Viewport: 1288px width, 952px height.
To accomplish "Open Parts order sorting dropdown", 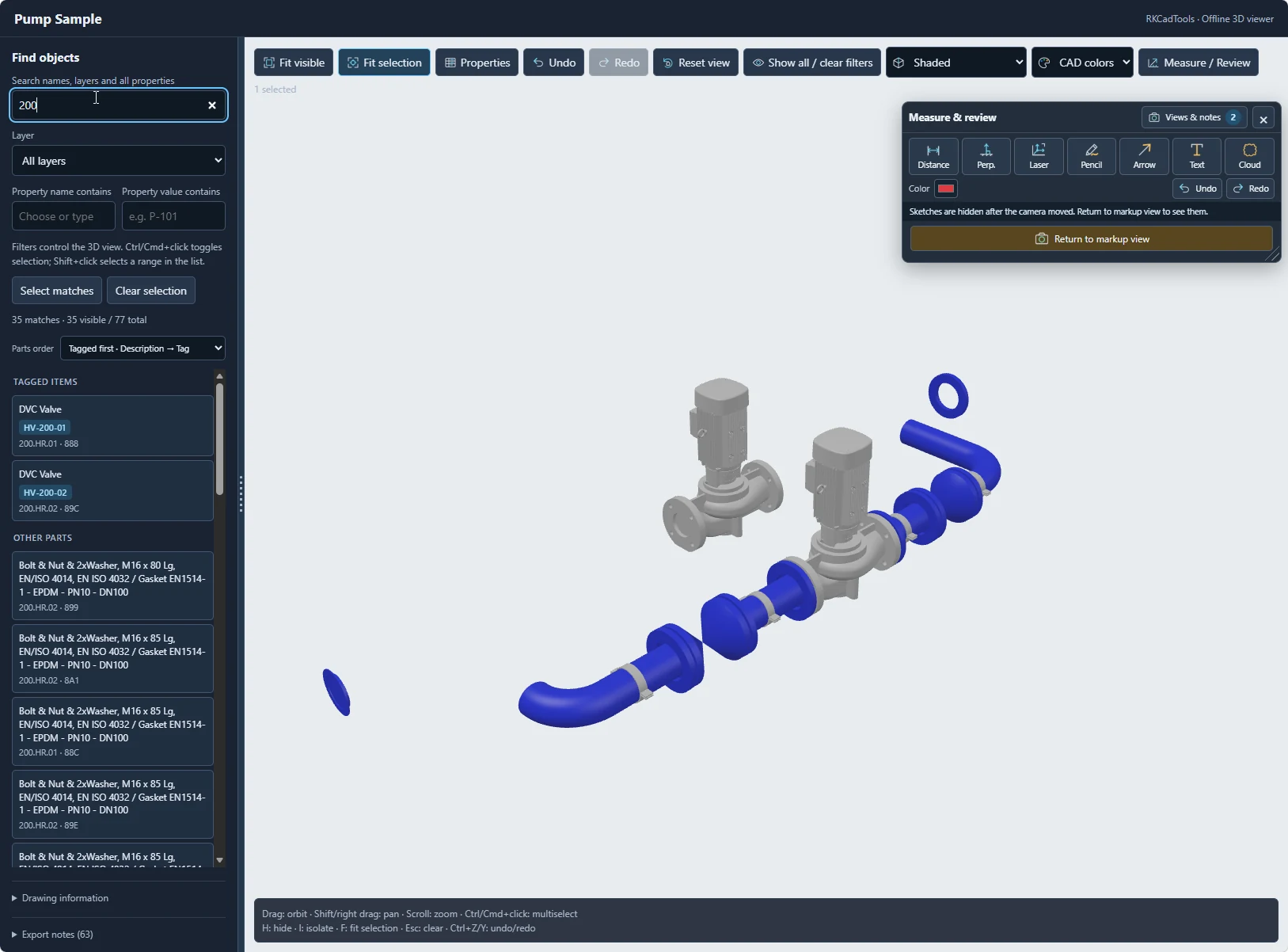I will tap(142, 348).
